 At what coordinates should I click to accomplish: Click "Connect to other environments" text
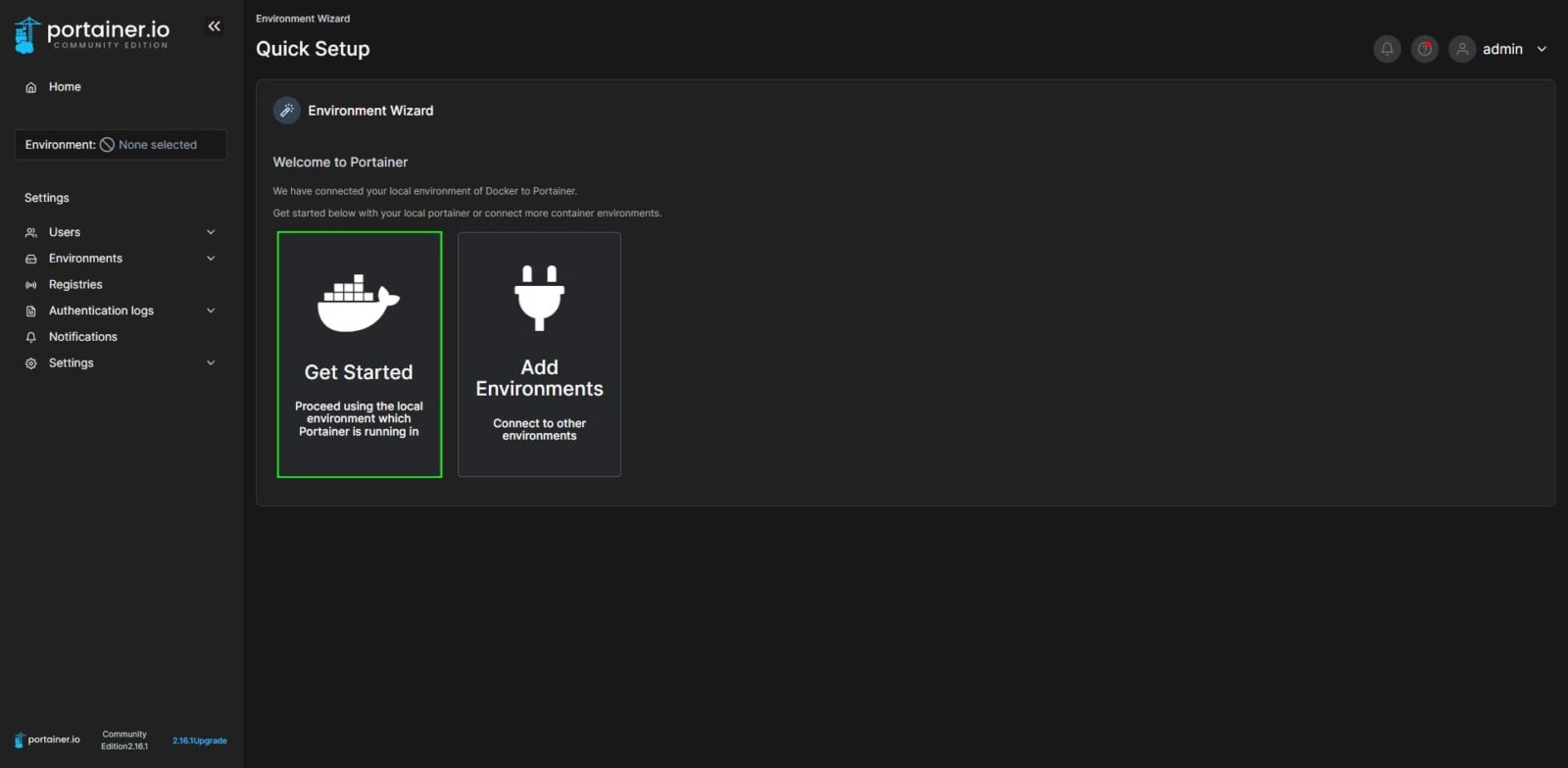(x=539, y=430)
